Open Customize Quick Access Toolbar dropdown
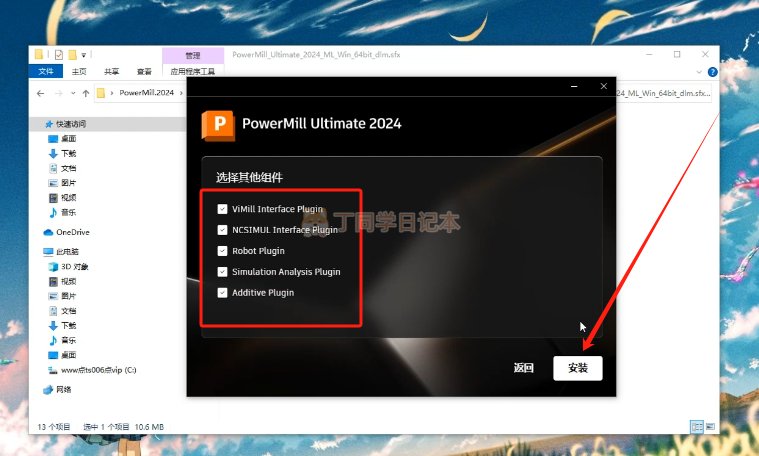This screenshot has width=759, height=456. (83, 55)
